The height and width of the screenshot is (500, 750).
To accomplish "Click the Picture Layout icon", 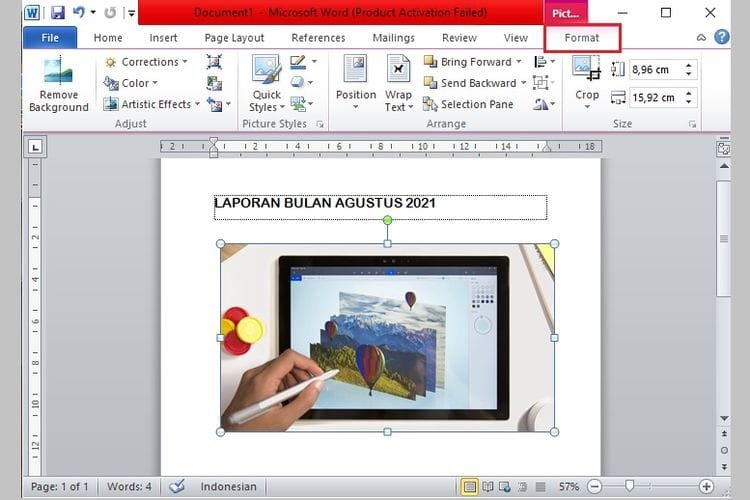I will (298, 103).
